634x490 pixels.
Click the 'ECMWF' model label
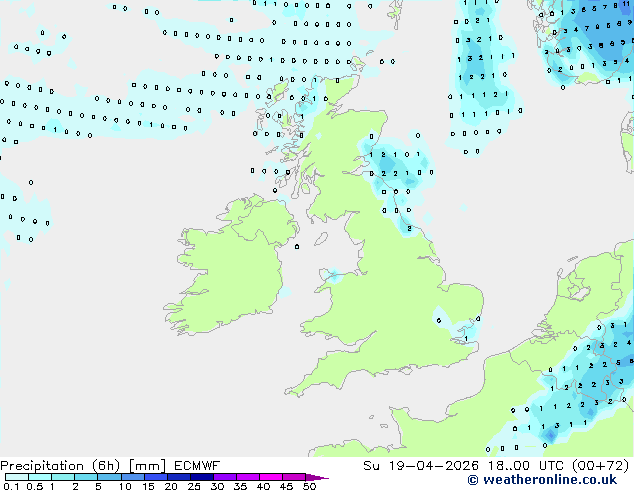[197, 465]
